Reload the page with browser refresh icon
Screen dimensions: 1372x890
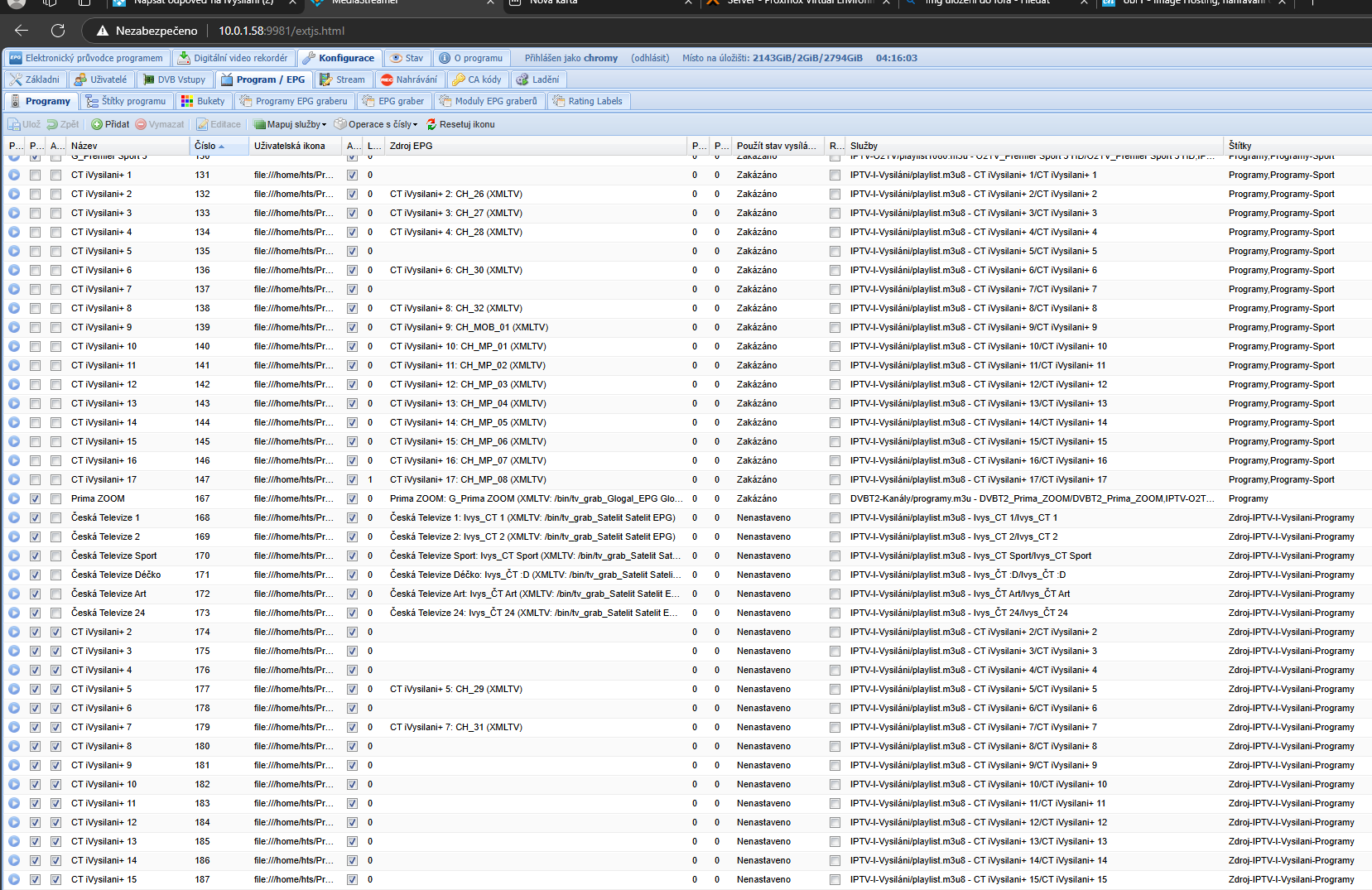tap(58, 31)
